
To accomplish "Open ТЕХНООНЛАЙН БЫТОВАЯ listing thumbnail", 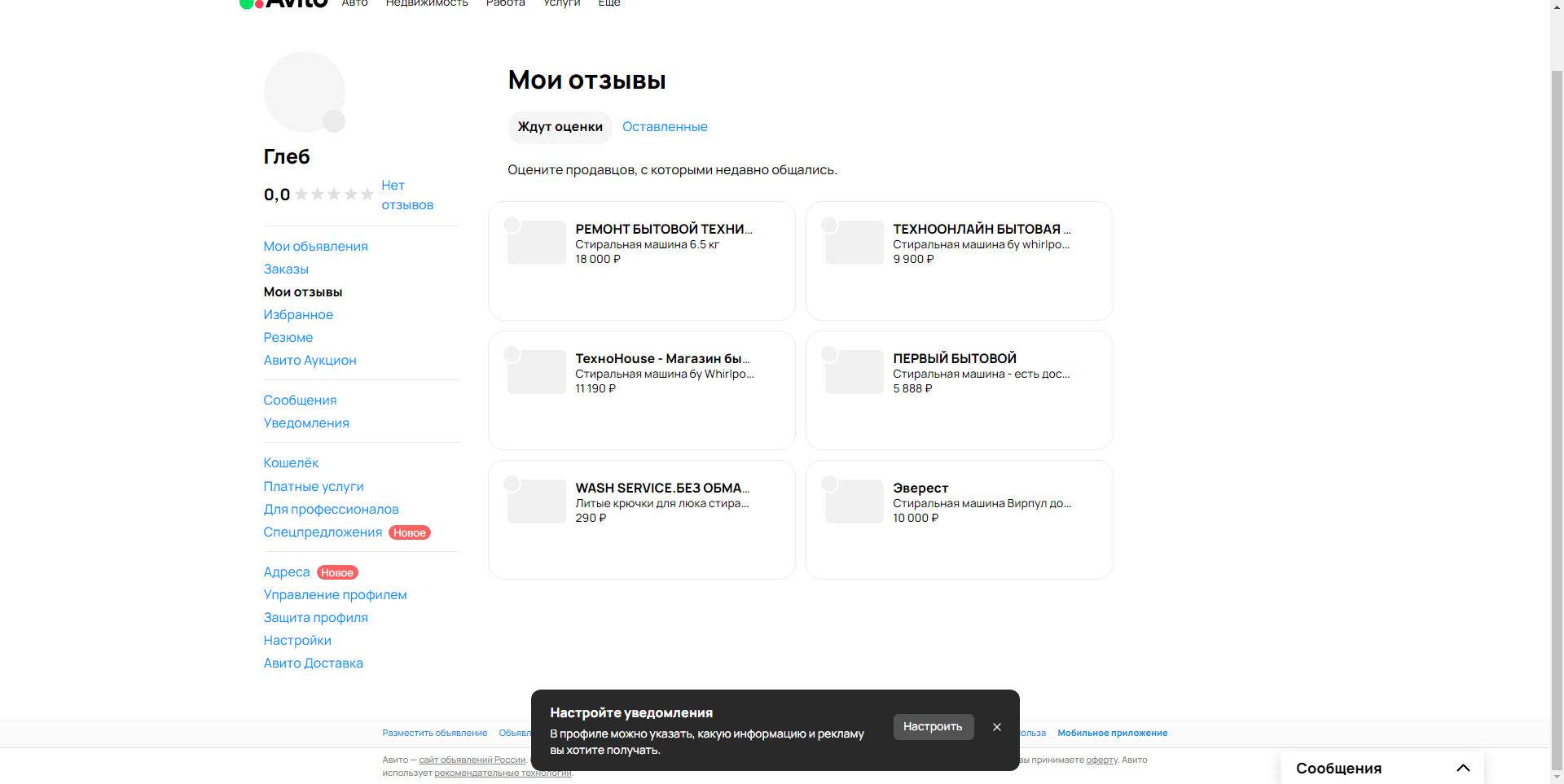I will coord(854,243).
